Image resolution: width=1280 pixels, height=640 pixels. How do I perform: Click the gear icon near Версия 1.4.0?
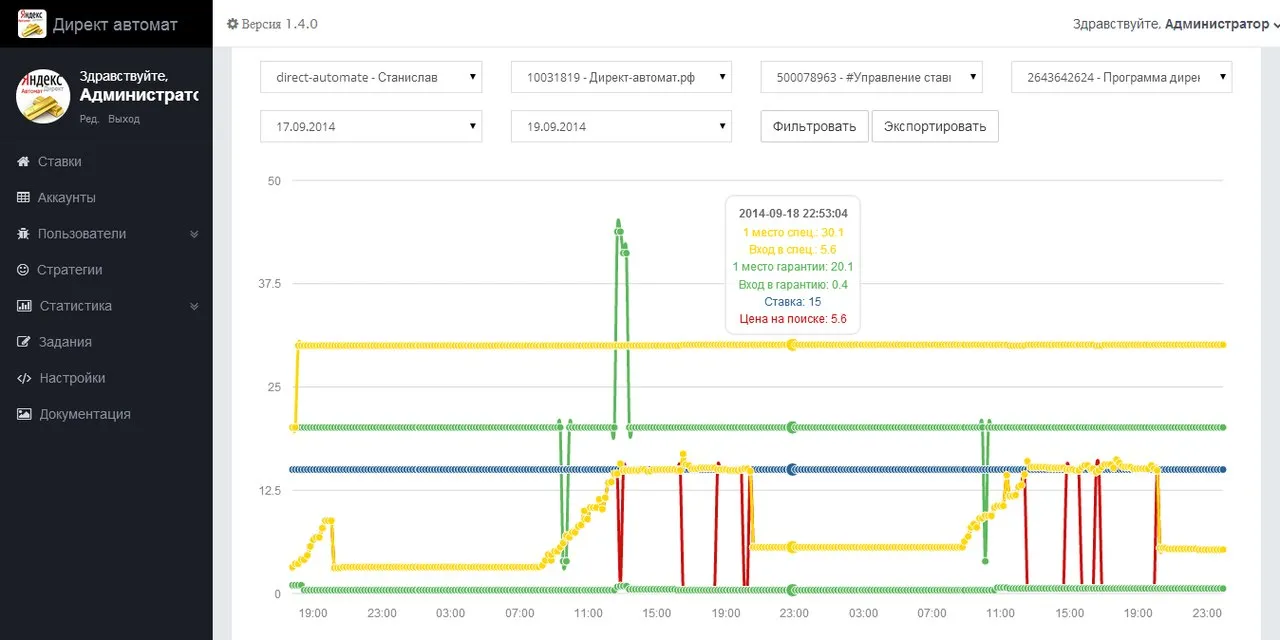233,24
